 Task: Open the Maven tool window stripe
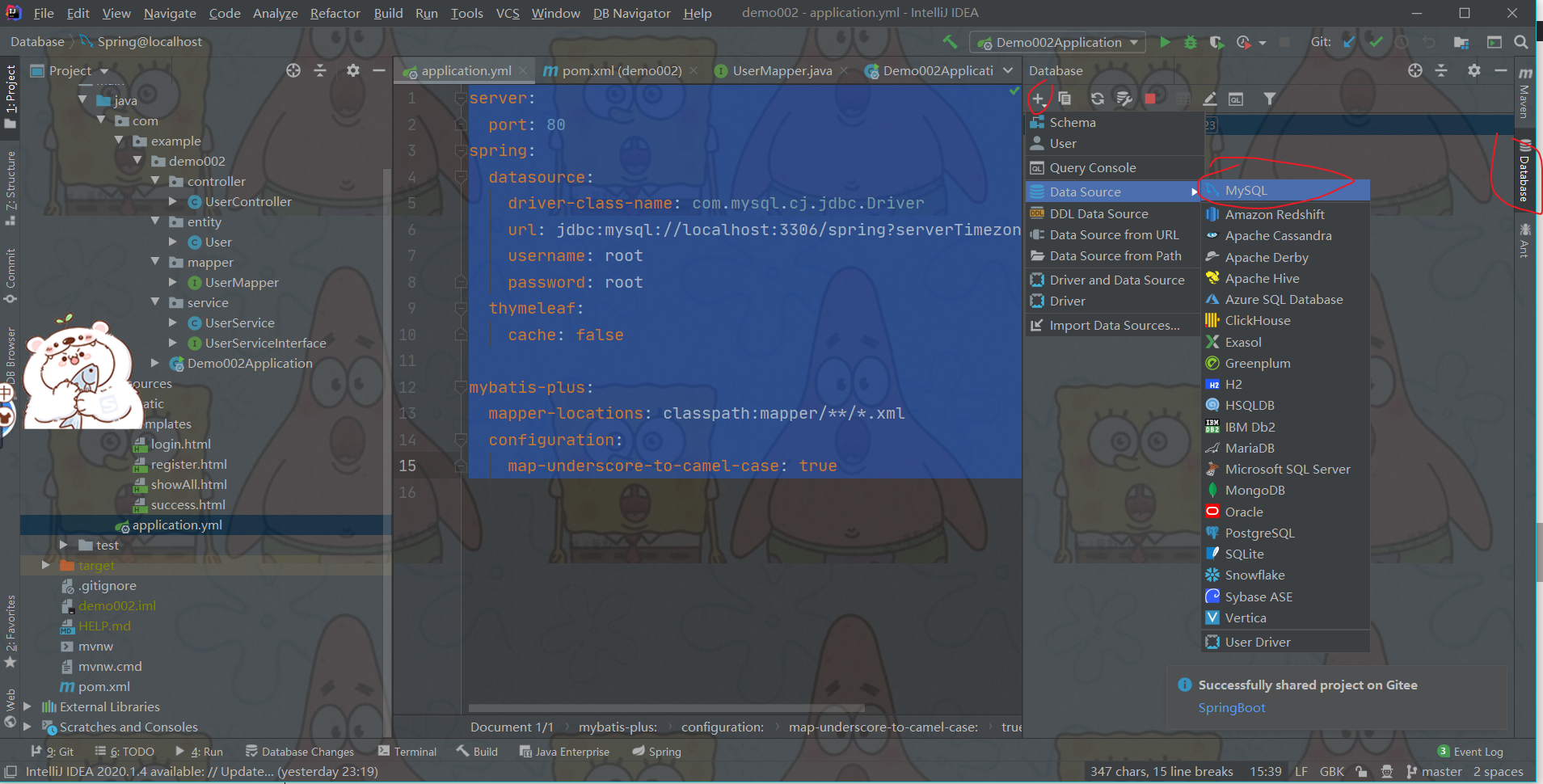(x=1524, y=93)
